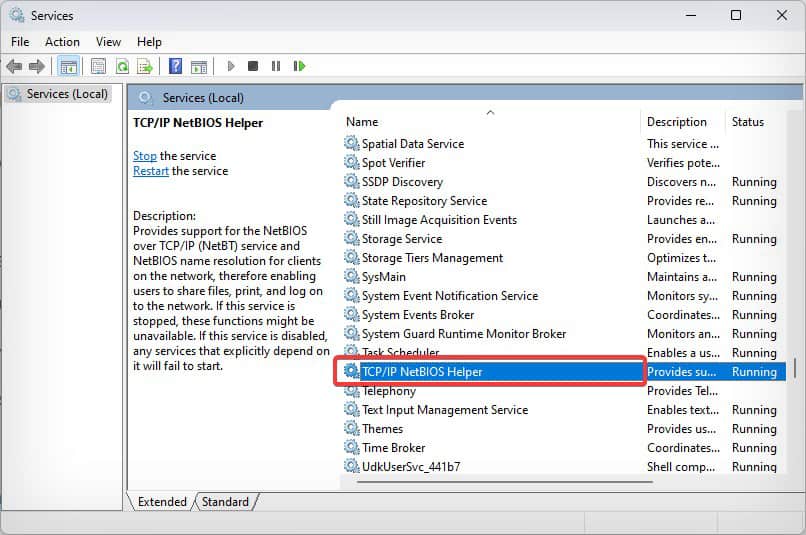Select the Task Scheduler service
This screenshot has width=806, height=535.
tap(400, 352)
